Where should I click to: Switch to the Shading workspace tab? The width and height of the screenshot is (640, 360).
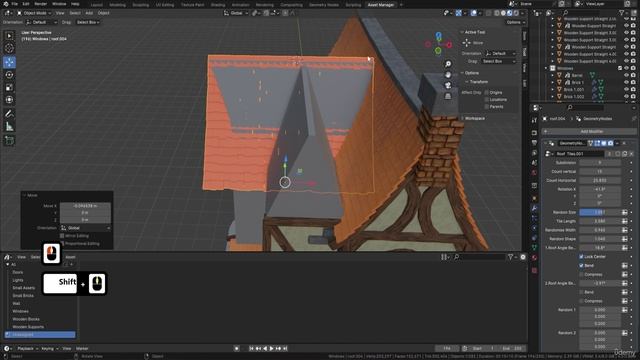click(x=218, y=5)
